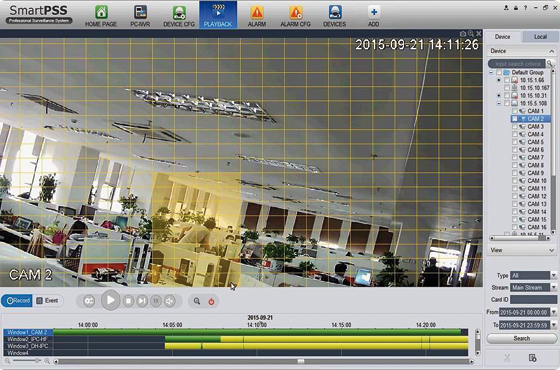The height and width of the screenshot is (370, 560).
Task: Click the ADD plus icon
Action: [374, 13]
